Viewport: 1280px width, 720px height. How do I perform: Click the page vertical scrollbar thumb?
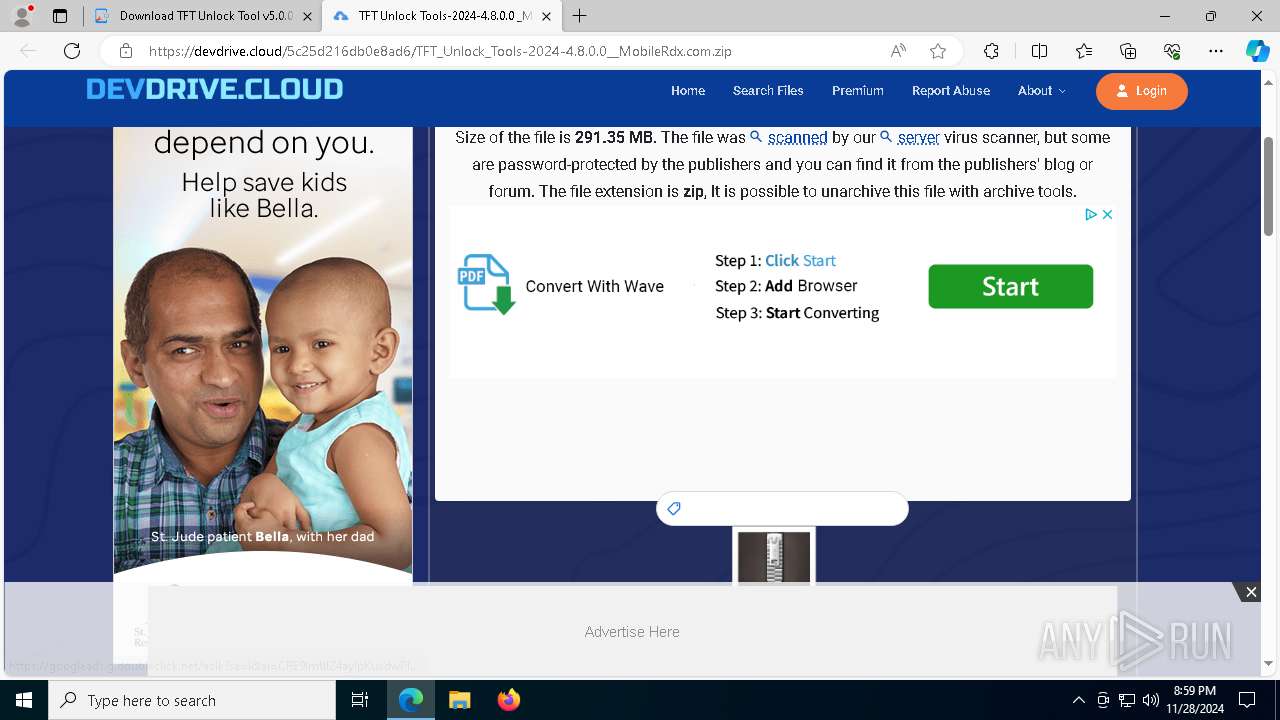point(1269,186)
